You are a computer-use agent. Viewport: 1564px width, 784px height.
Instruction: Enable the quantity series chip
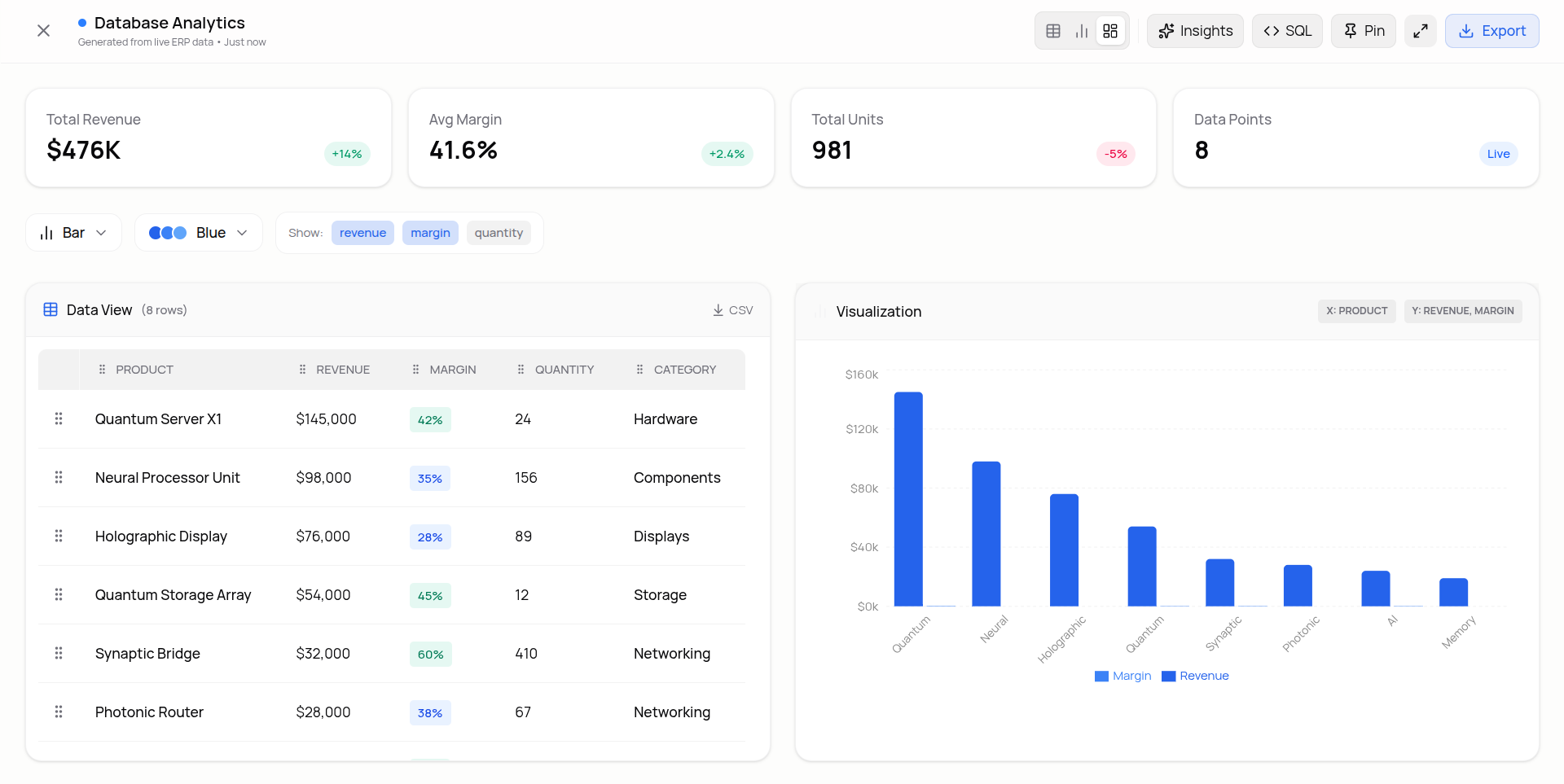[499, 233]
